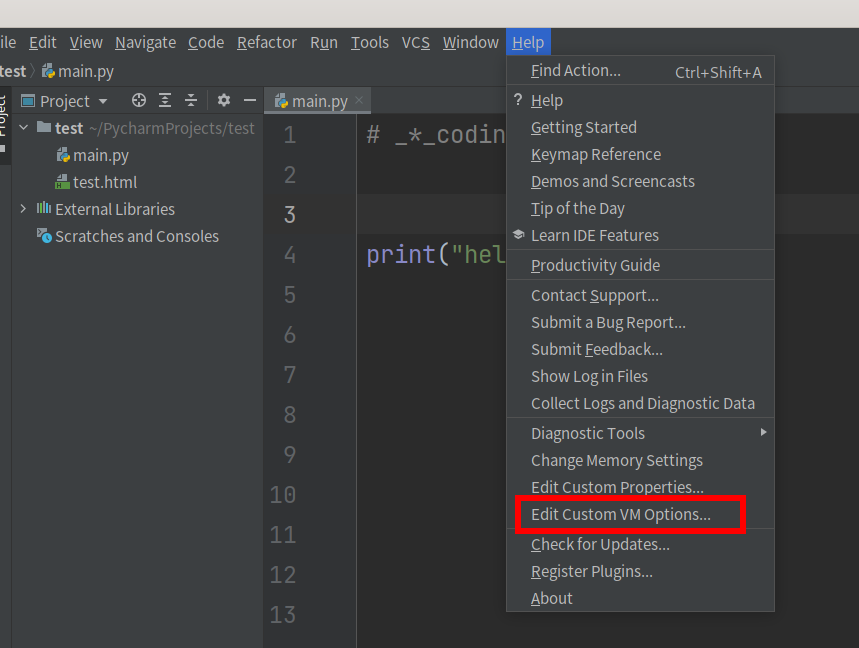Open the Tools menu
859x648 pixels.
click(x=370, y=42)
